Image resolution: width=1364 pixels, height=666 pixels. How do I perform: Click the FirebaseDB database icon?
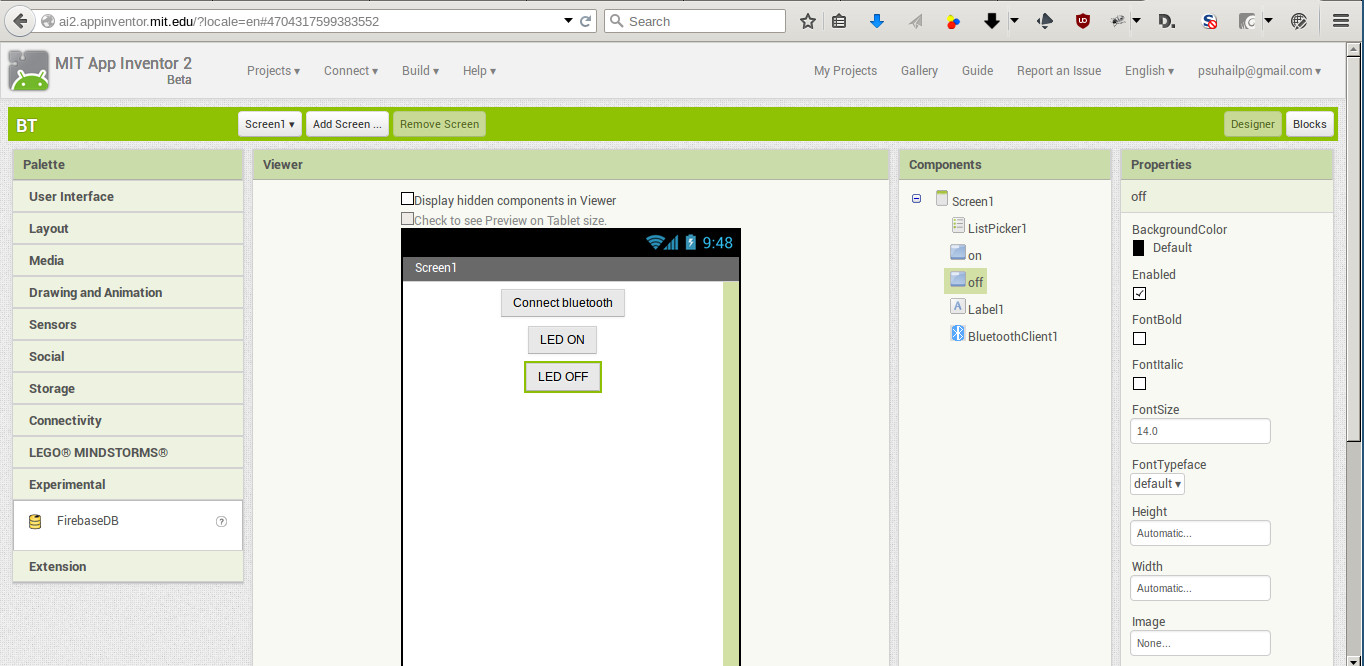coord(35,521)
